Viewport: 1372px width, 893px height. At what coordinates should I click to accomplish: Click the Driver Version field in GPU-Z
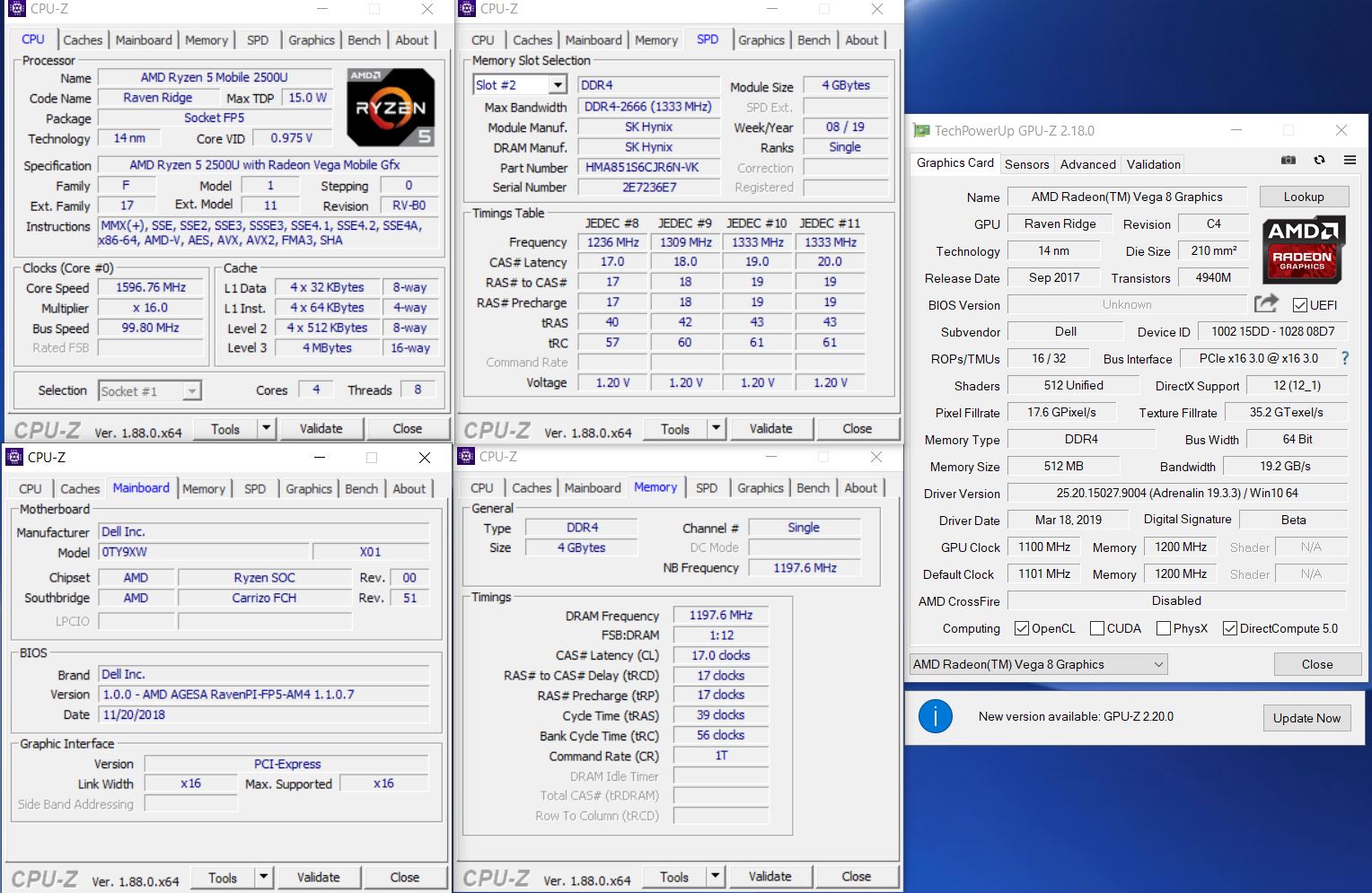[x=1177, y=493]
